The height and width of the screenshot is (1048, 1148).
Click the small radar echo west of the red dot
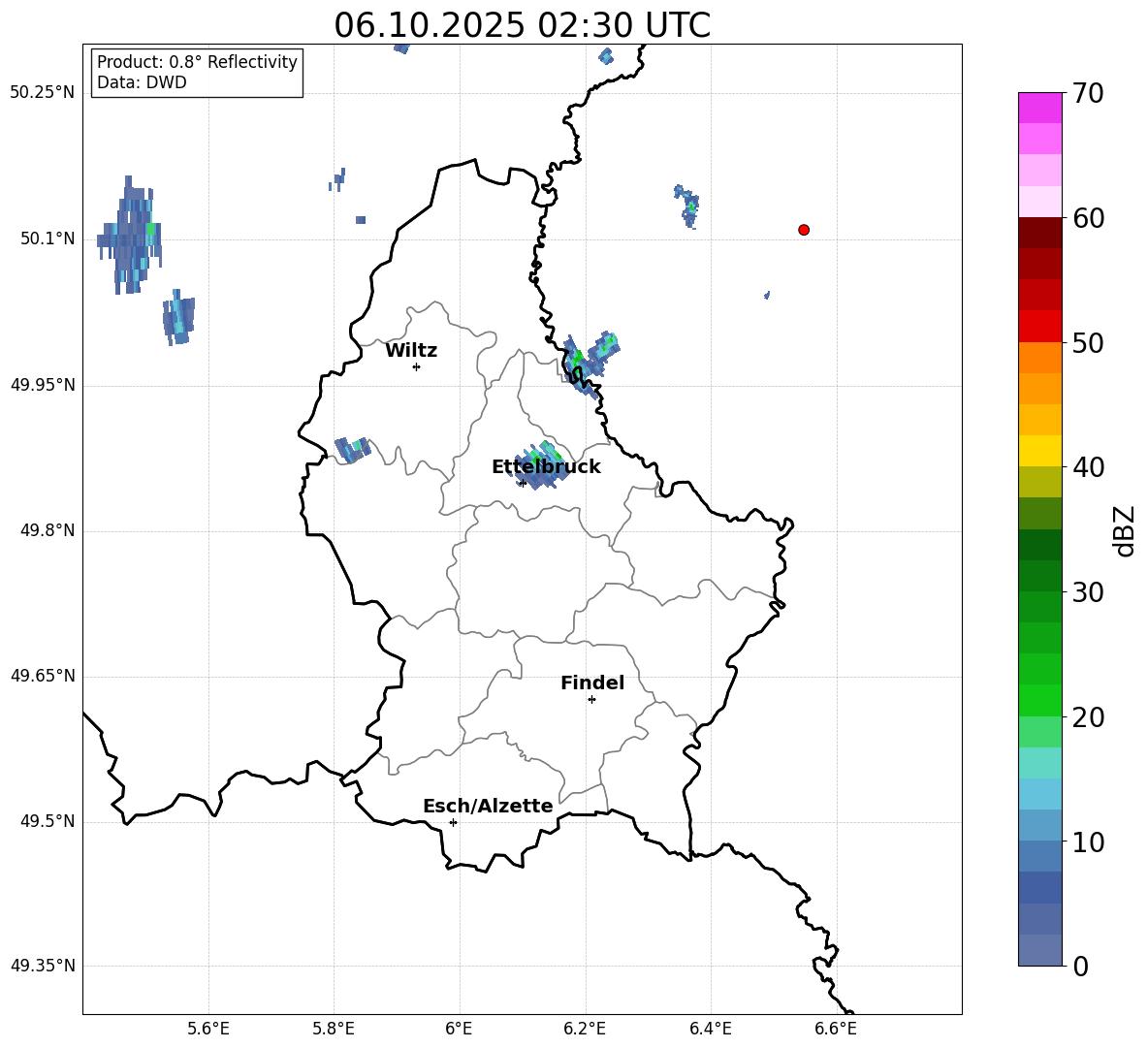click(x=687, y=206)
